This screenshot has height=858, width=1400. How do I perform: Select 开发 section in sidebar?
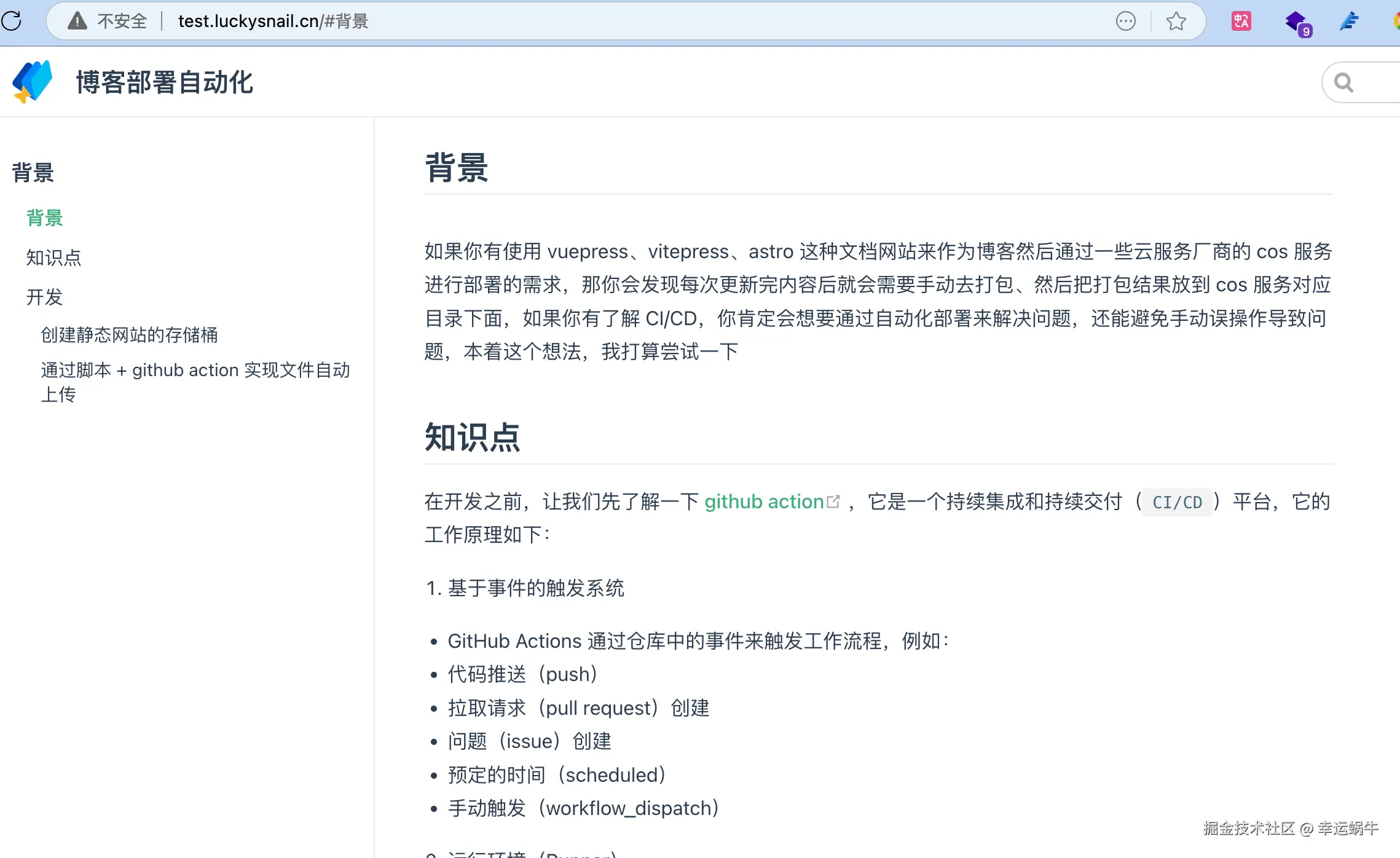[x=44, y=297]
